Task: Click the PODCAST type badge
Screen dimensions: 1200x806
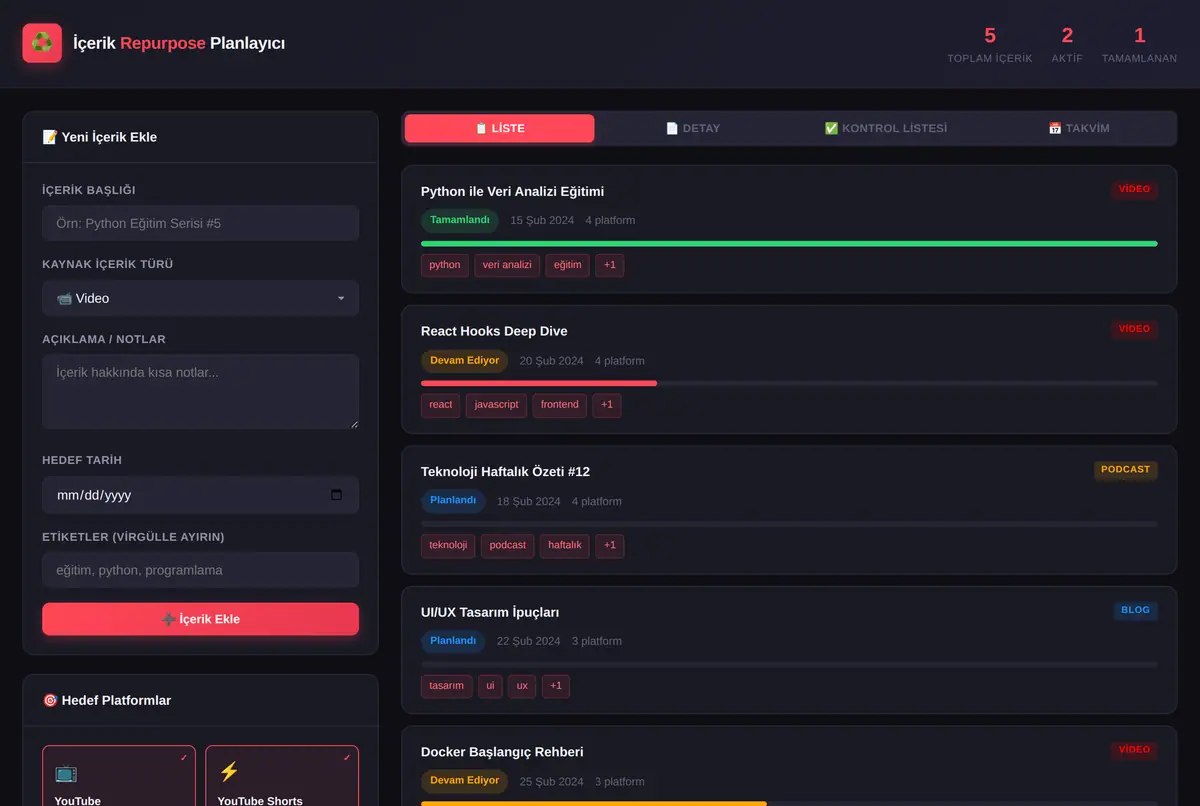Action: (x=1126, y=469)
